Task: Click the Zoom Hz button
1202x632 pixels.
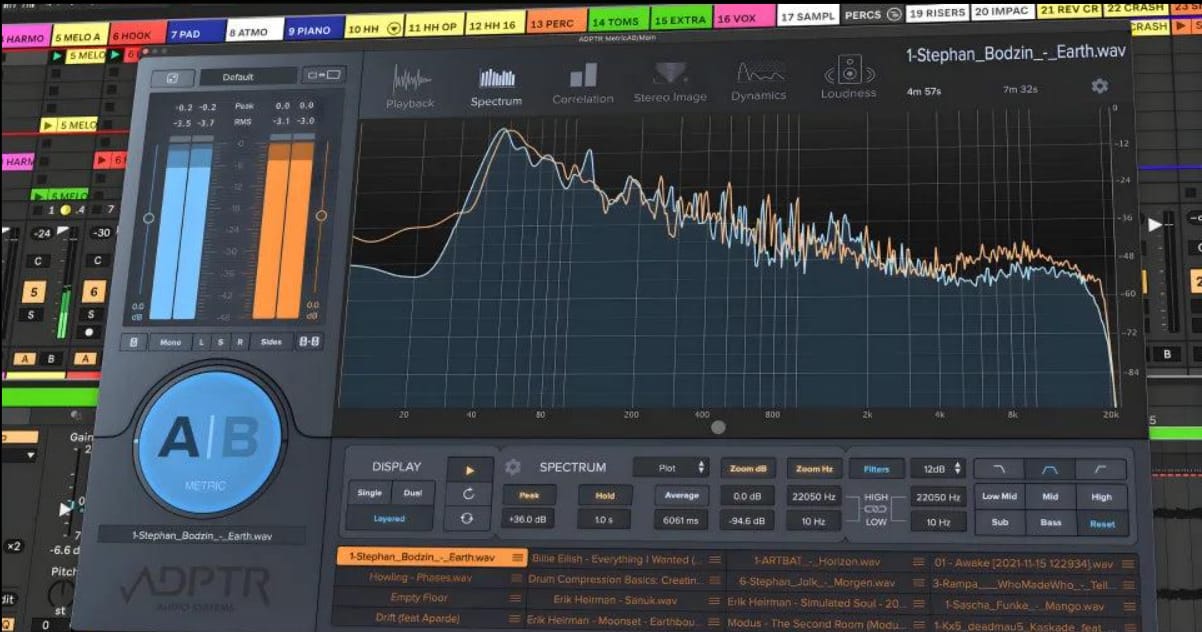Action: pyautogui.click(x=815, y=468)
